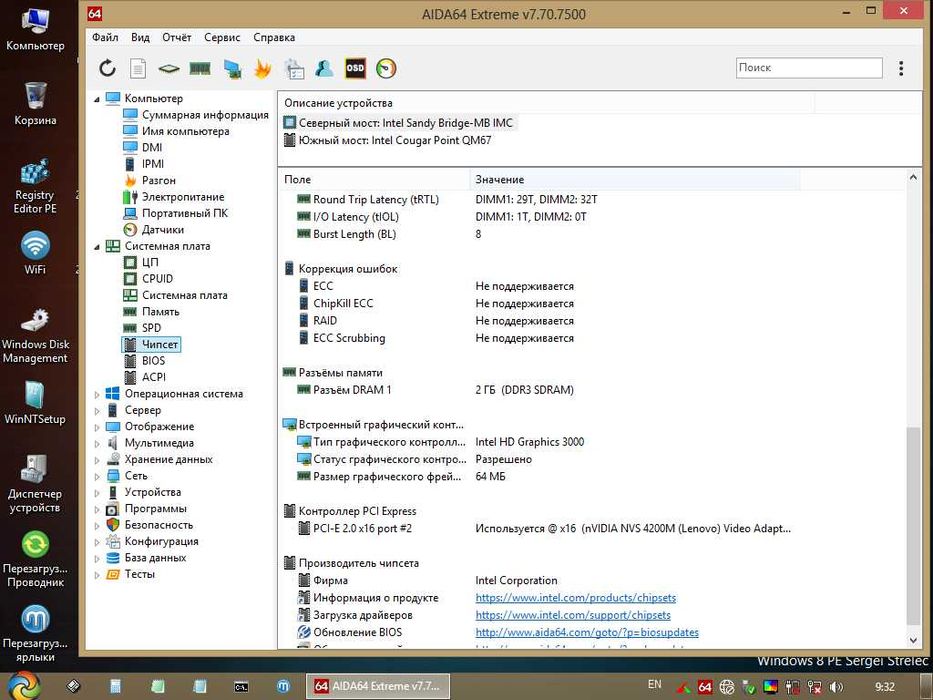Screen dimensions: 933x700
Task: Expand the Сеть tree node
Action: 97,476
